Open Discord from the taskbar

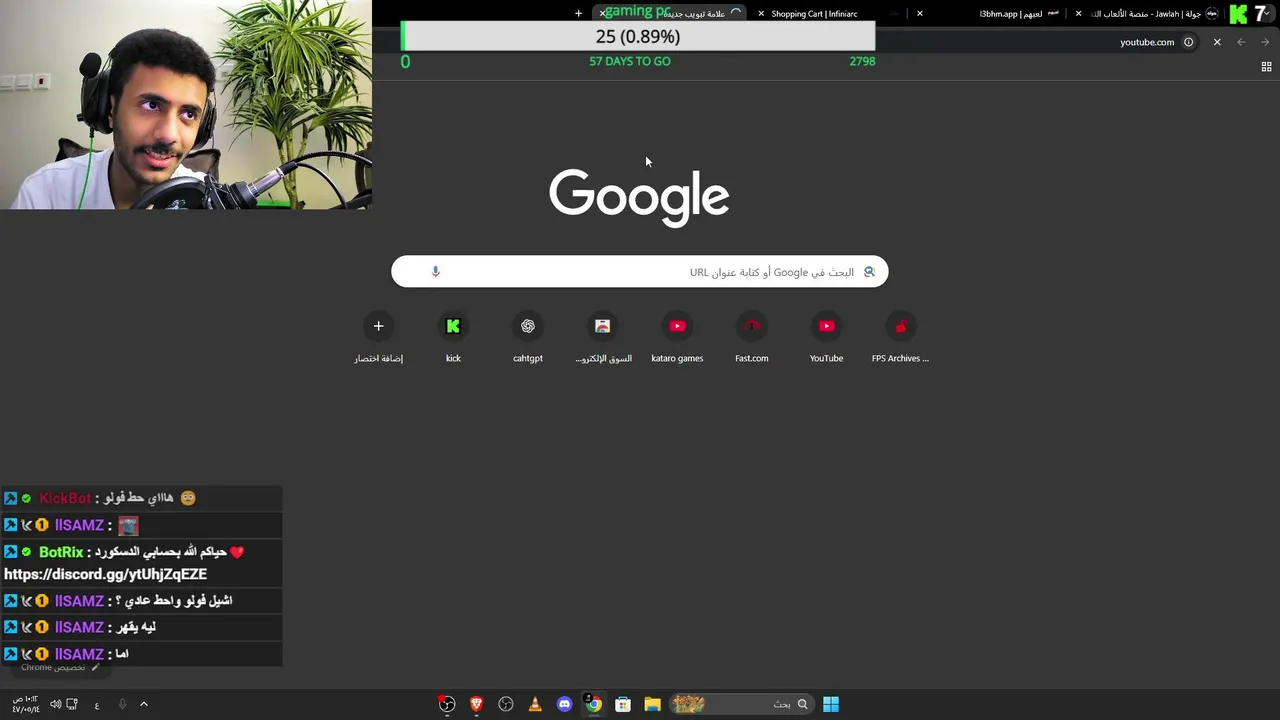(564, 704)
